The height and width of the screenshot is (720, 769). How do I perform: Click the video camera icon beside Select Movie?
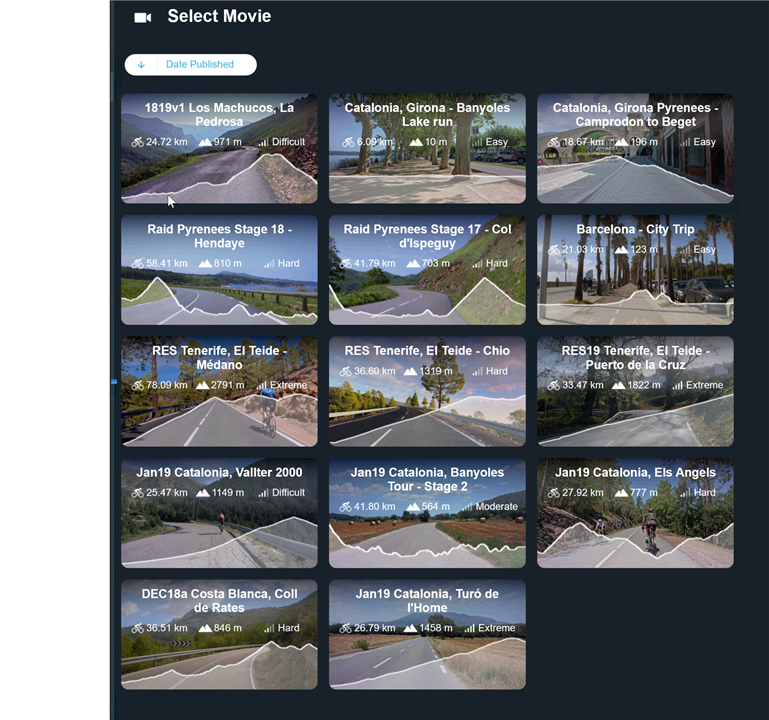(143, 18)
